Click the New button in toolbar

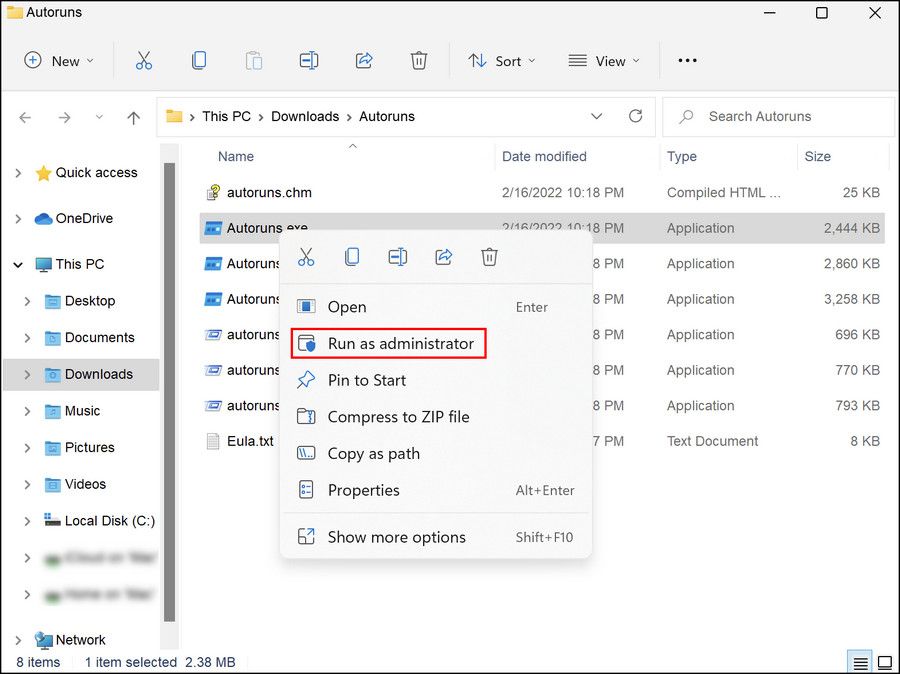[59, 61]
